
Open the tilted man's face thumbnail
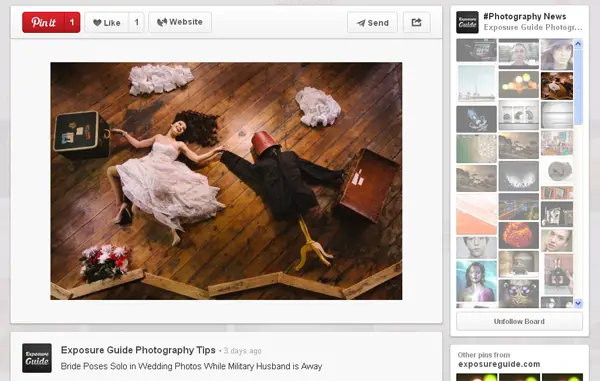coord(557,241)
